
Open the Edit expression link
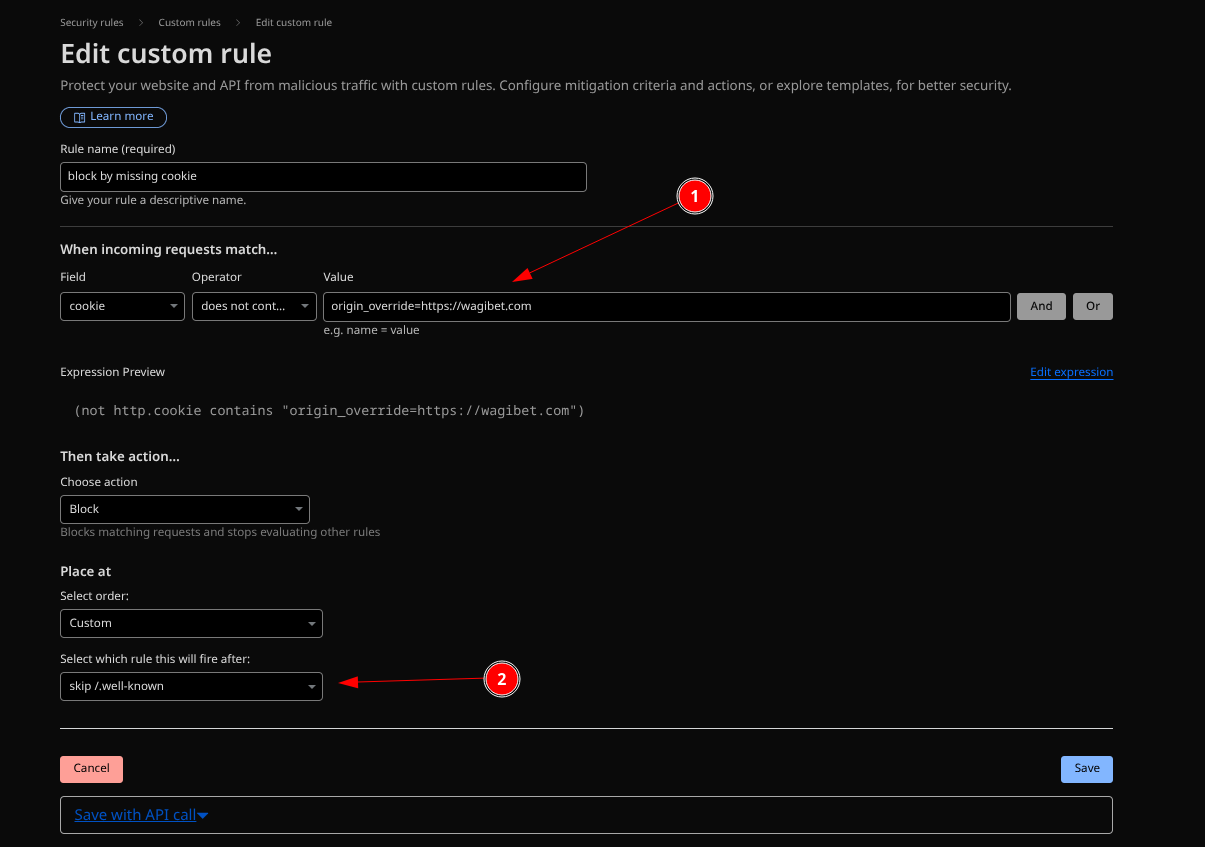pos(1071,372)
